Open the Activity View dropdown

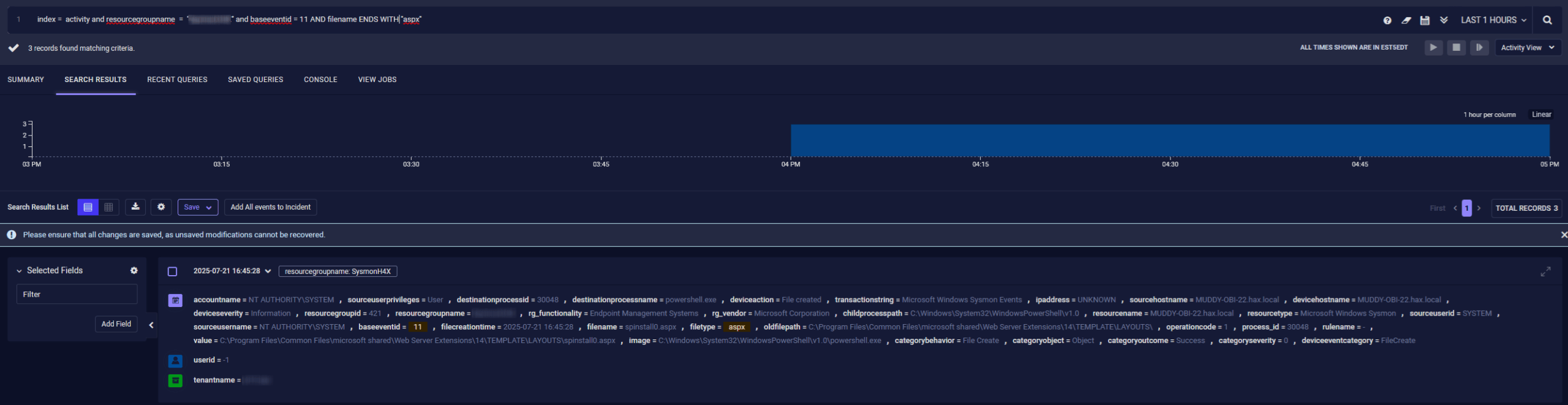tap(1527, 48)
